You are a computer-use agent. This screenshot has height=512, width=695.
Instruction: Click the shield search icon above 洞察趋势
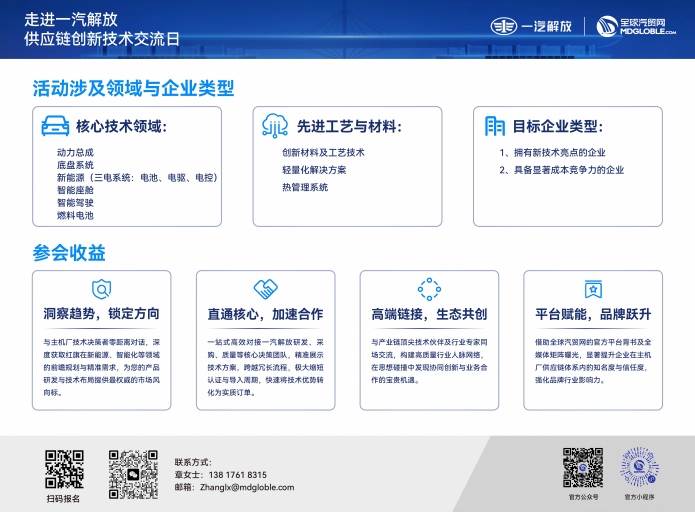pos(102,289)
